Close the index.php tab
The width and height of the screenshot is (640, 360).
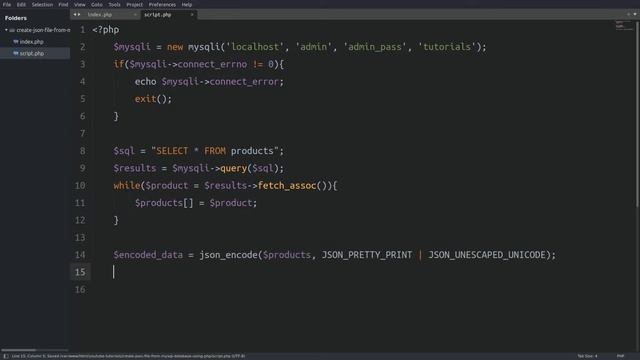[x=135, y=15]
